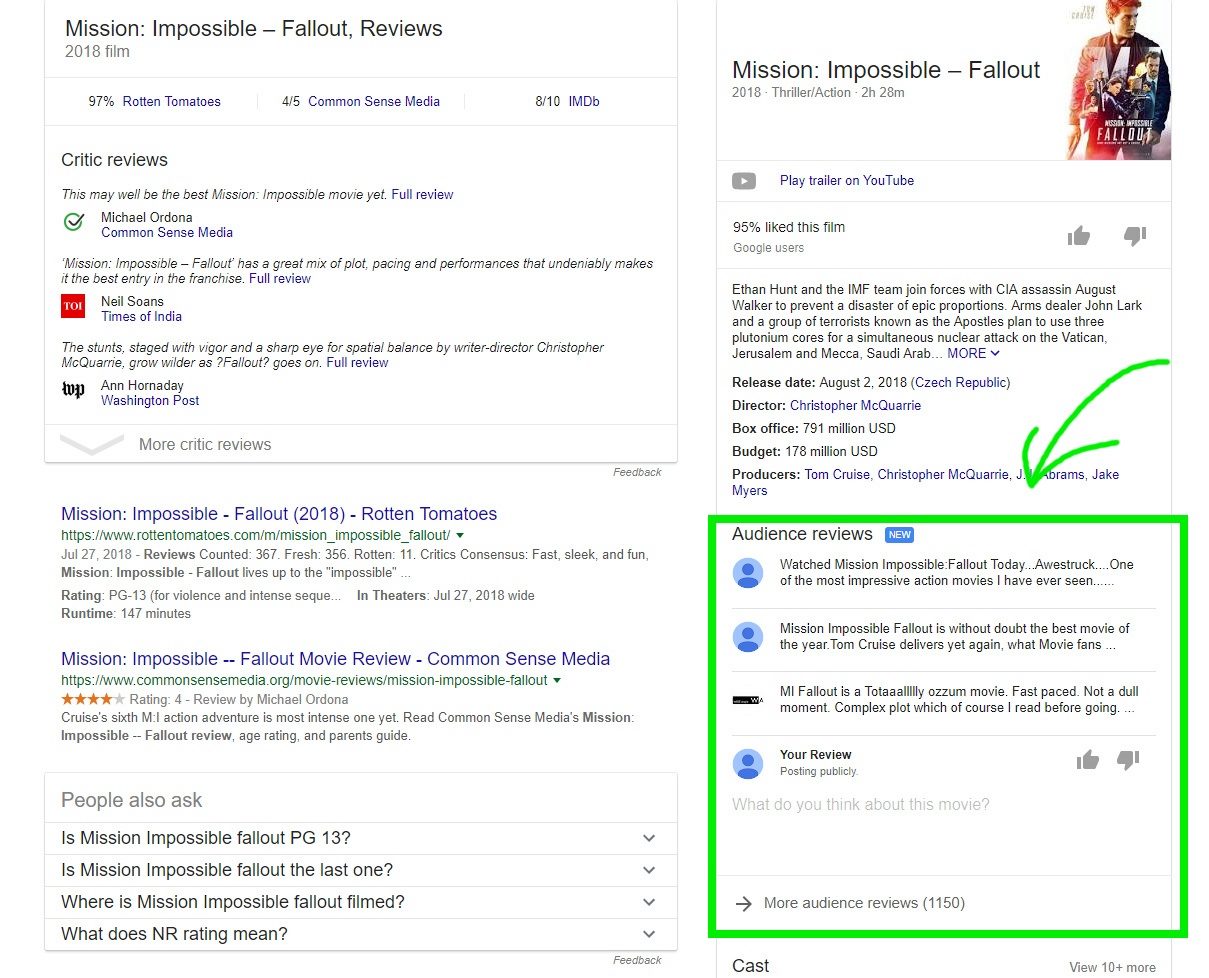
Task: Expand 'Is Mission Impossible fallout PG 13?'
Action: pyautogui.click(x=361, y=838)
